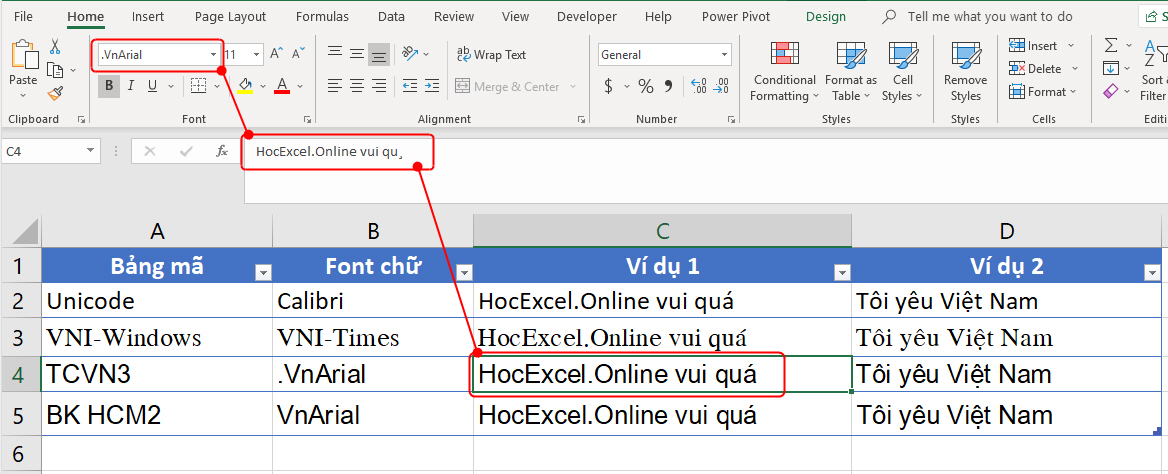
Task: Click the Insert Function fx icon
Action: (x=222, y=151)
